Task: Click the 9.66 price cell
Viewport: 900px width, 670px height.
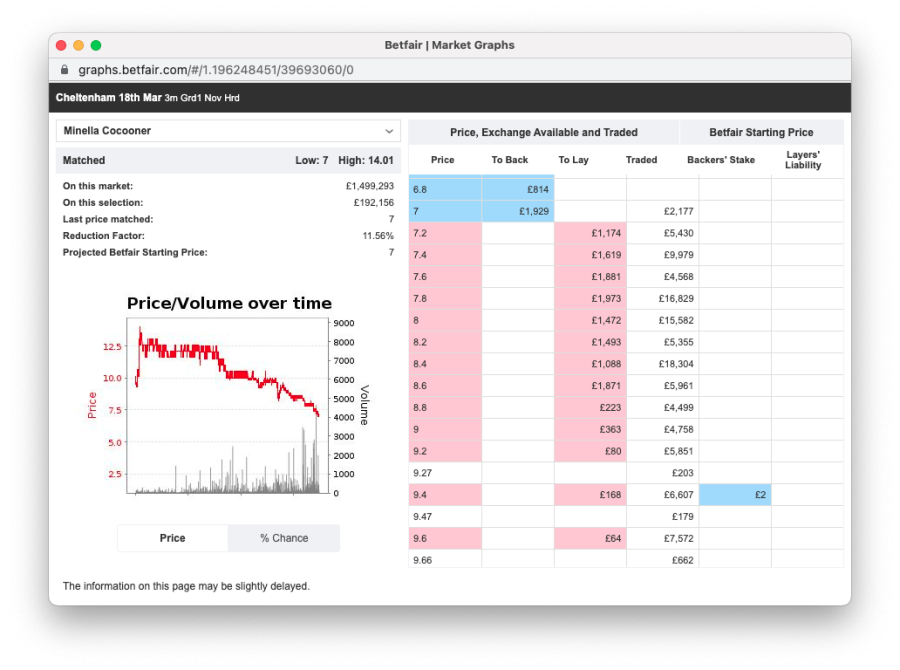Action: [445, 560]
